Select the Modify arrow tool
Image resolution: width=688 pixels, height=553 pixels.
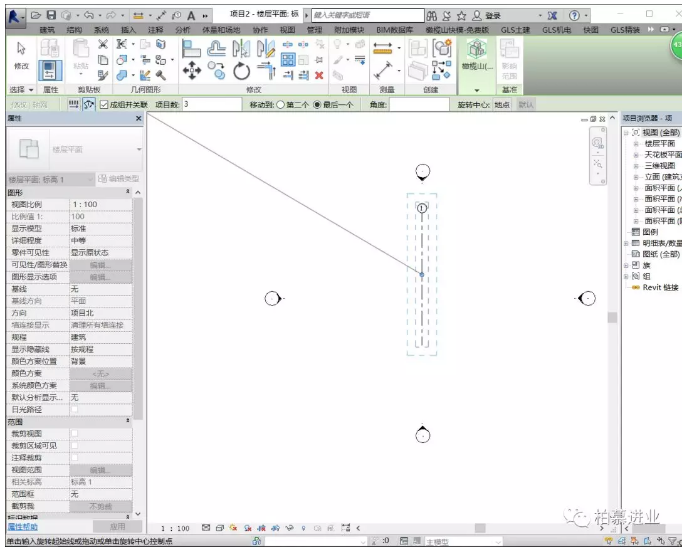tap(21, 48)
